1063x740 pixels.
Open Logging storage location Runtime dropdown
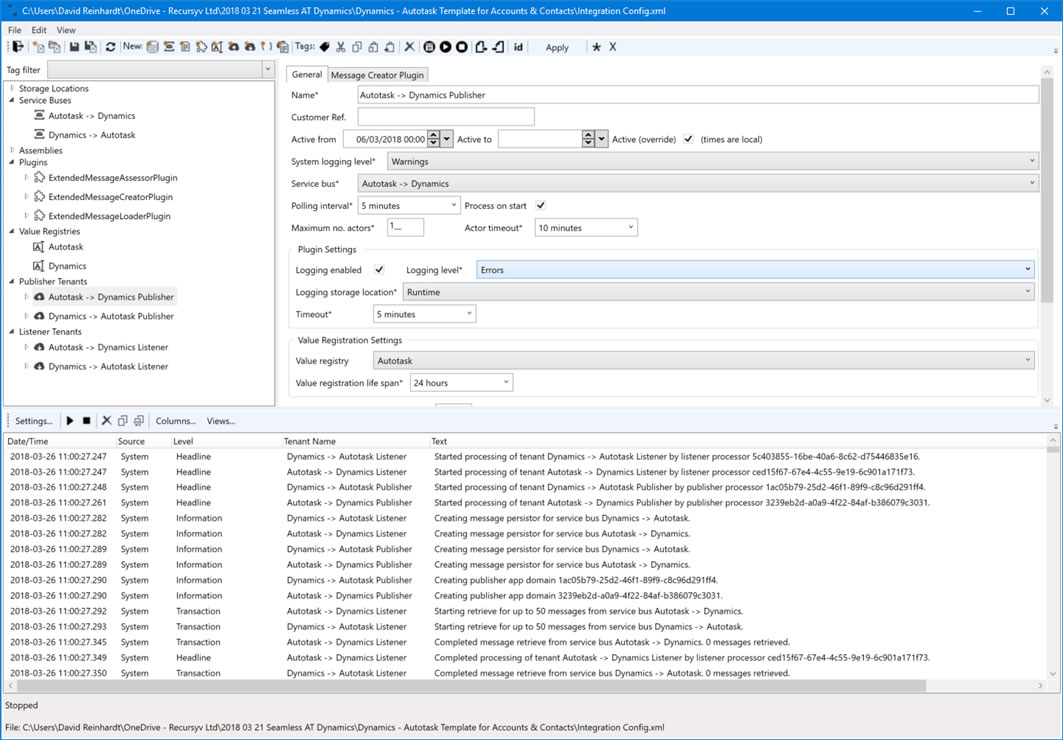pos(719,292)
